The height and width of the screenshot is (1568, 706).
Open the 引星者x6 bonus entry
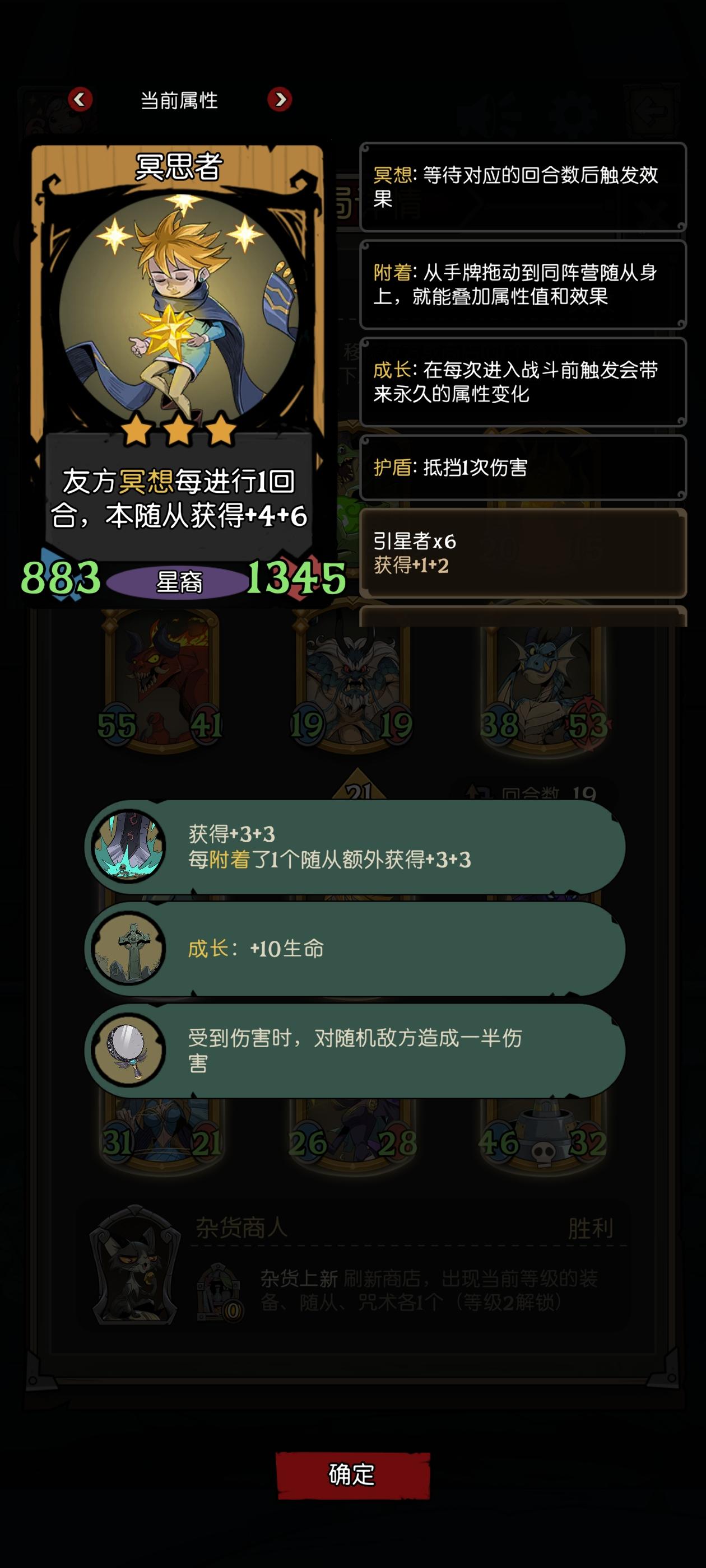point(523,553)
